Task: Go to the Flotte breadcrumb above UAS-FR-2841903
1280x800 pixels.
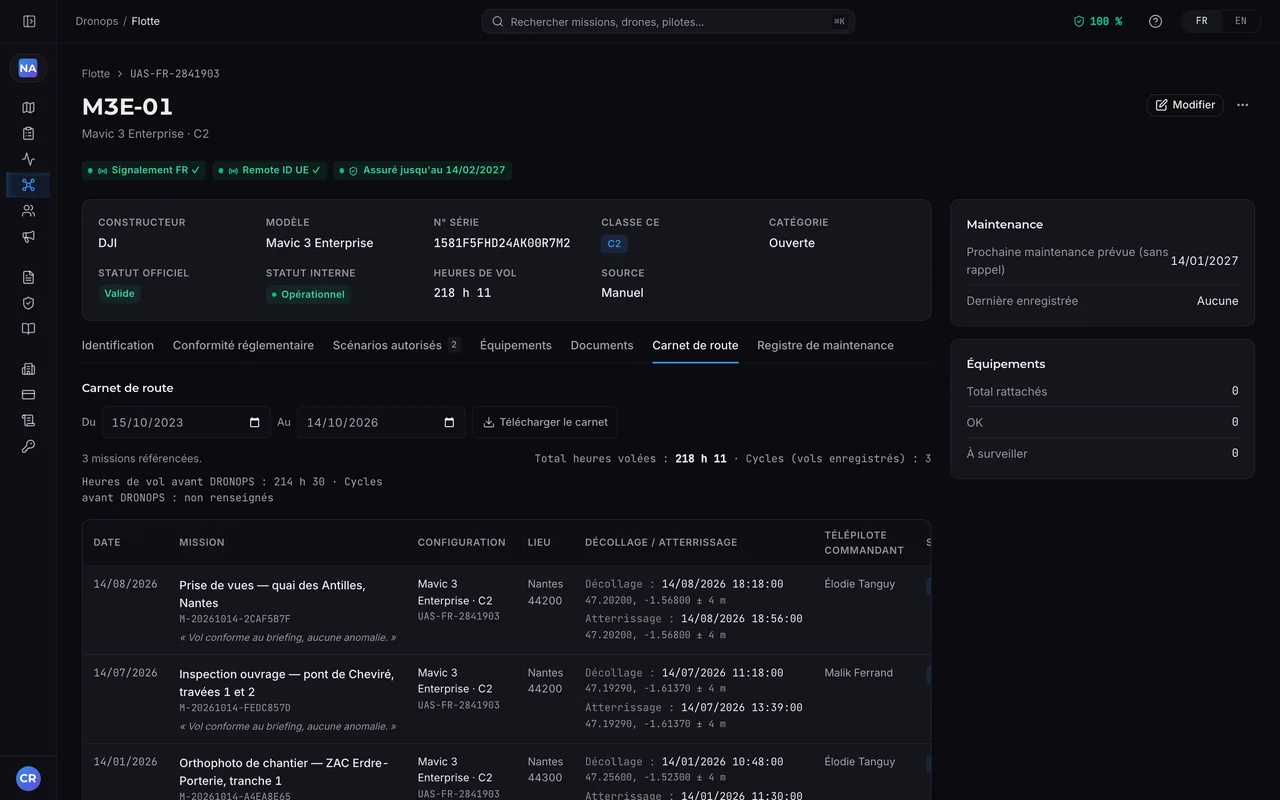Action: 96,74
